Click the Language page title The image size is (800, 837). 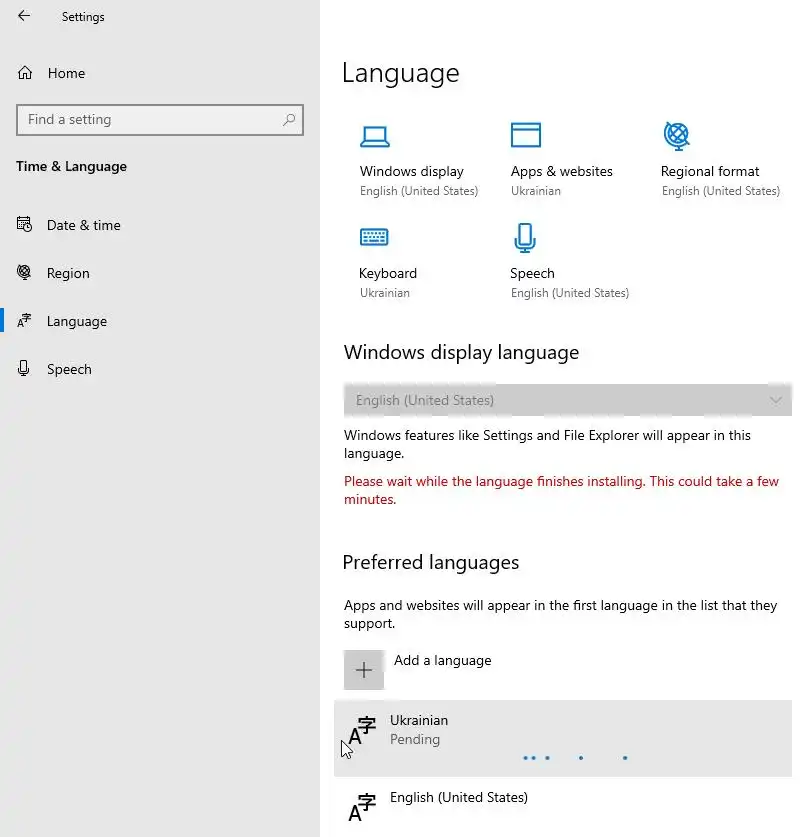pos(401,73)
